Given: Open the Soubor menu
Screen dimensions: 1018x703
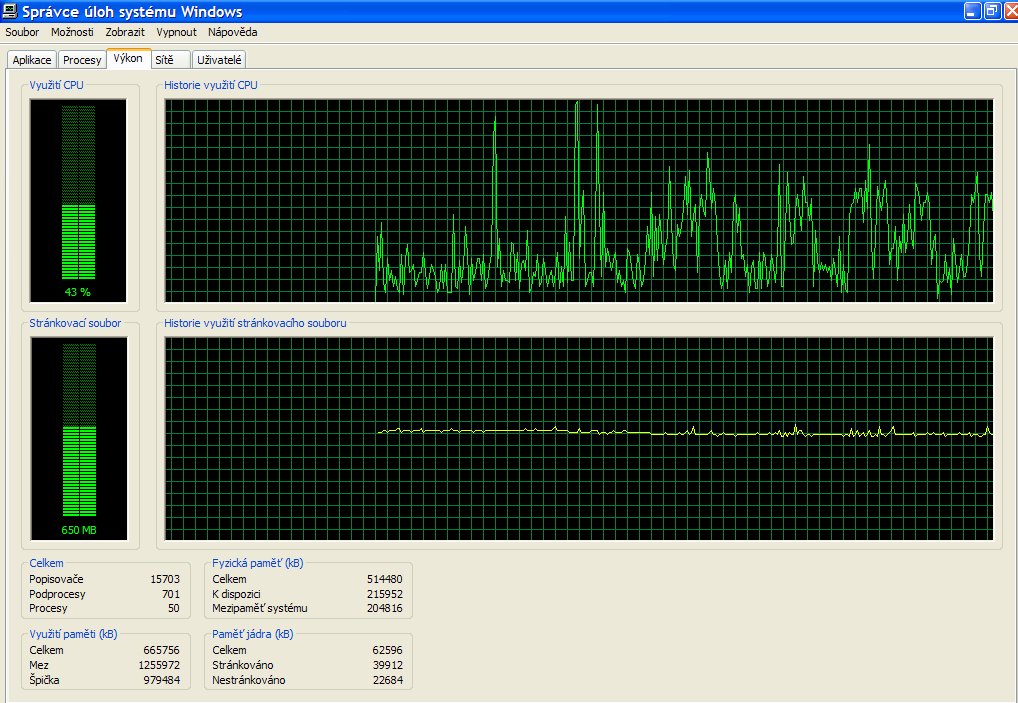Looking at the screenshot, I should click(22, 32).
